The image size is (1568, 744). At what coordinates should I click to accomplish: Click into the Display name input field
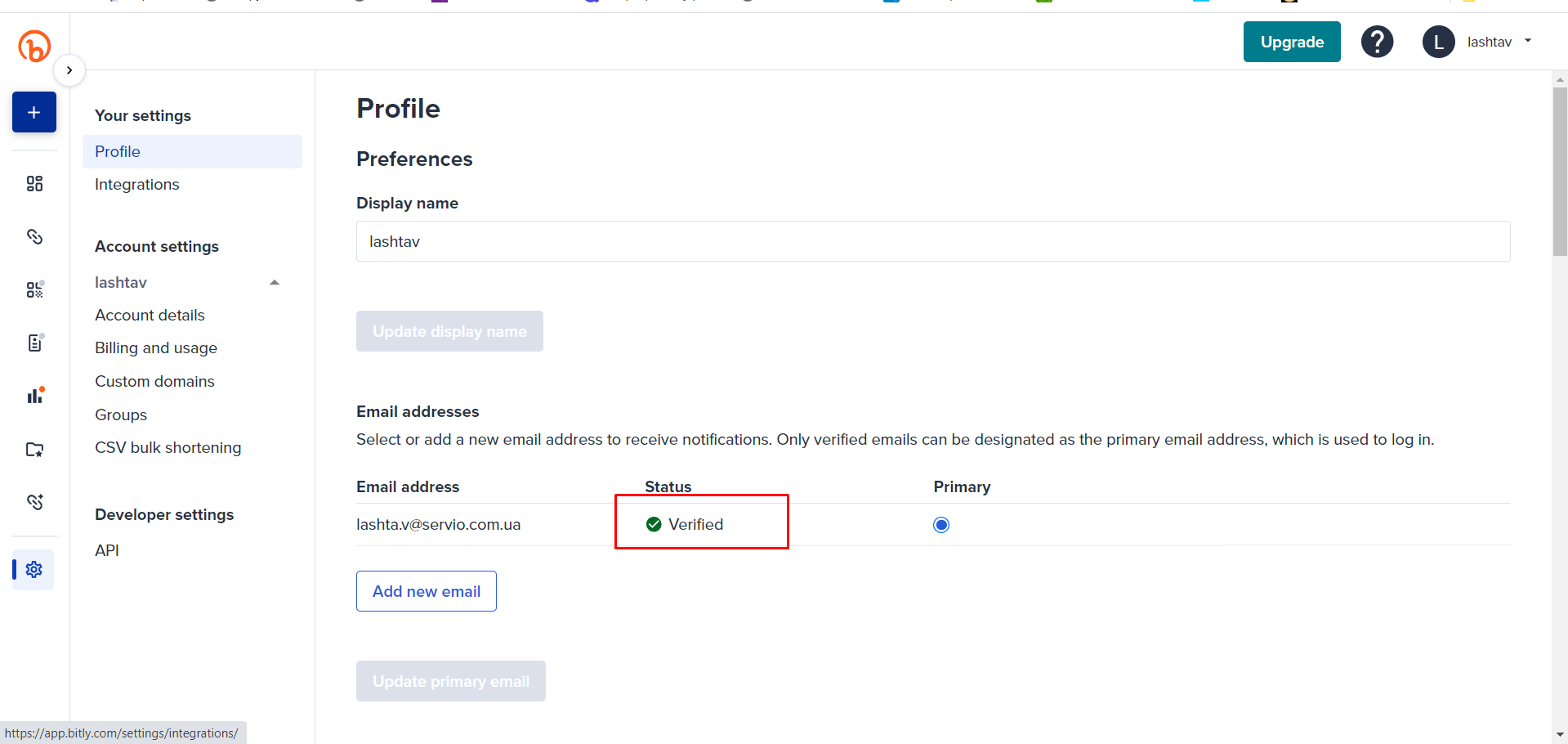pos(932,241)
